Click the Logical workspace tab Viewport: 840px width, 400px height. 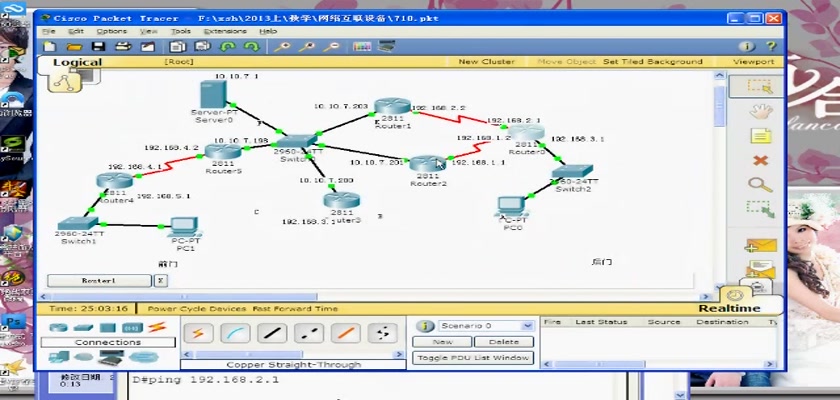[x=77, y=62]
